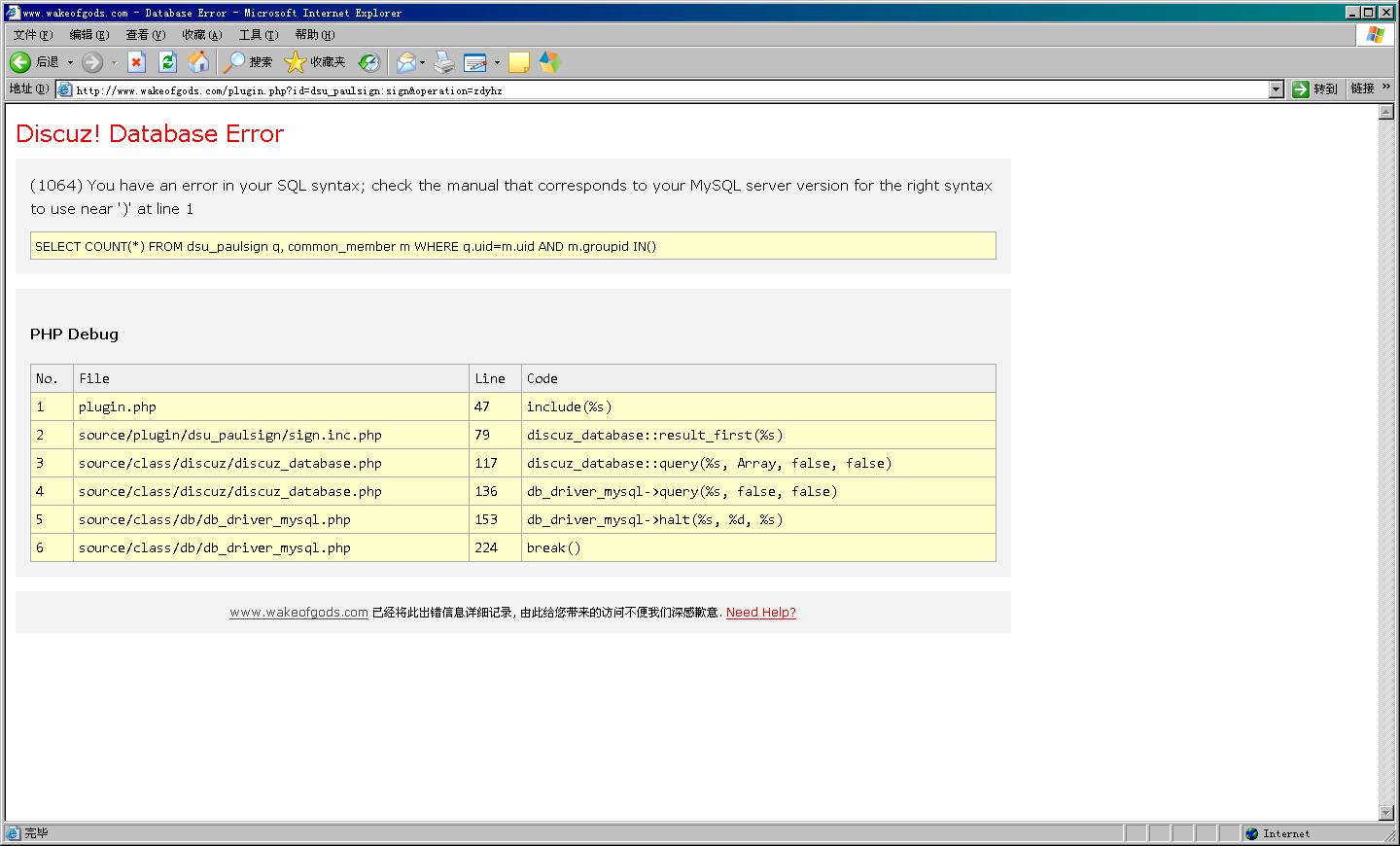Click source/plugin/dsu_paulsign/sign.inc.php cell

[271, 435]
